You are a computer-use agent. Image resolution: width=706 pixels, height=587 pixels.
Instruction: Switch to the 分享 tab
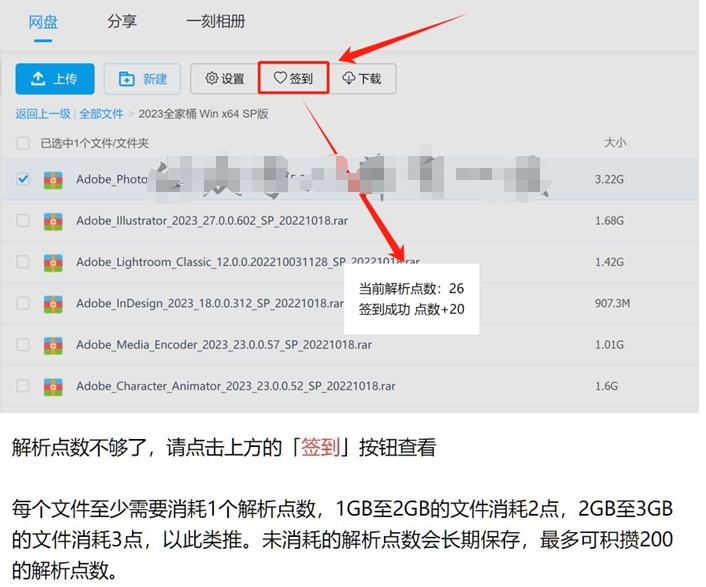pos(122,21)
